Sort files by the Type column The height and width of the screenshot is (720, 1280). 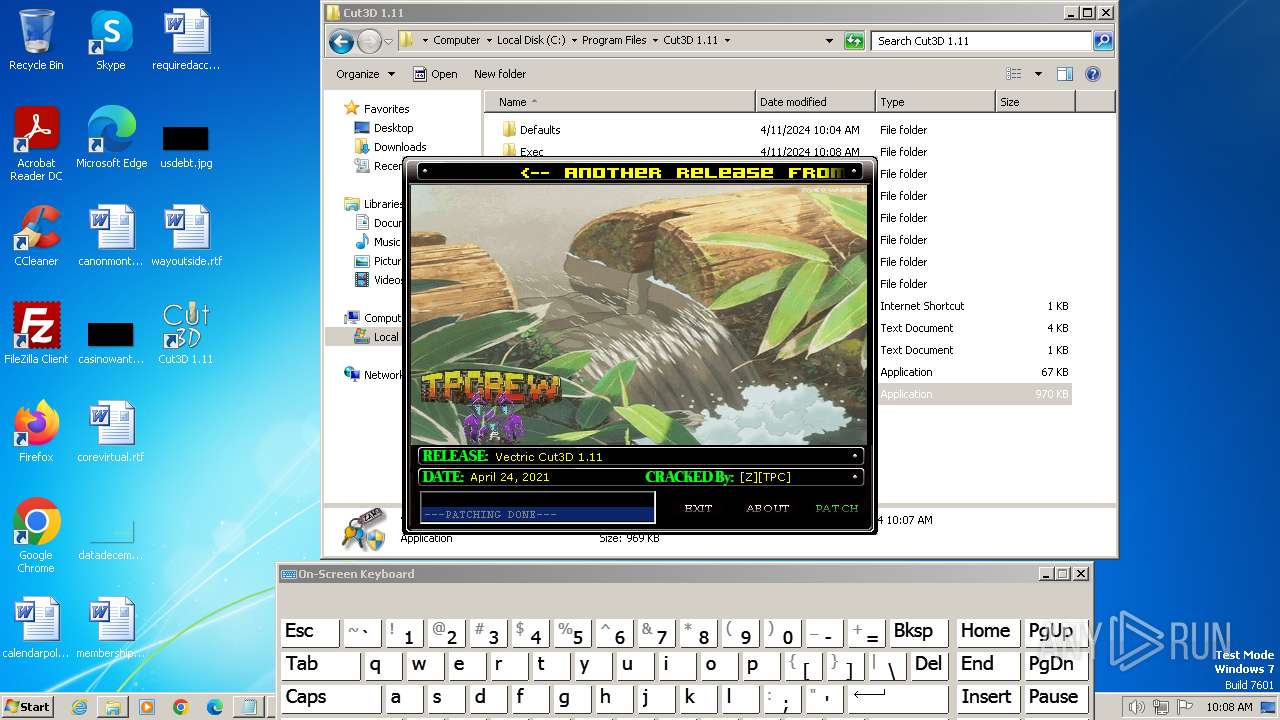935,102
